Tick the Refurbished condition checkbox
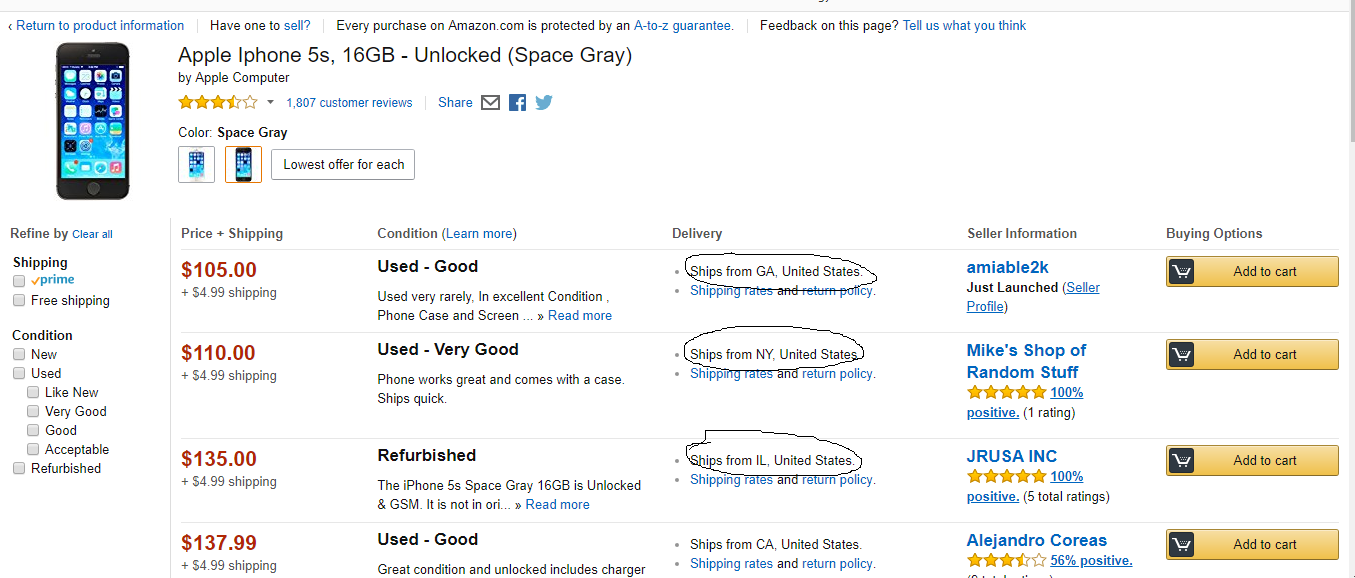 pos(19,468)
